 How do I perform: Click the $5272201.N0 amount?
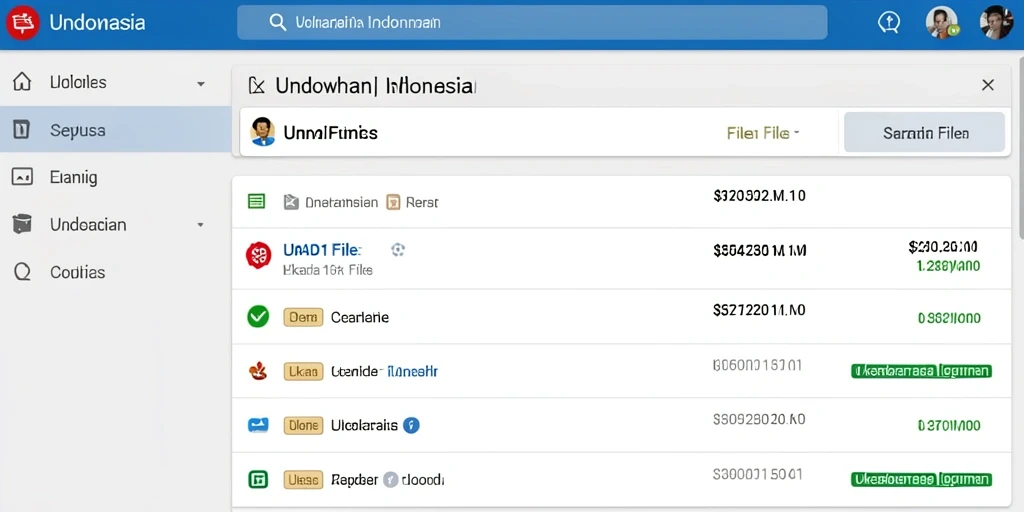[x=759, y=310]
